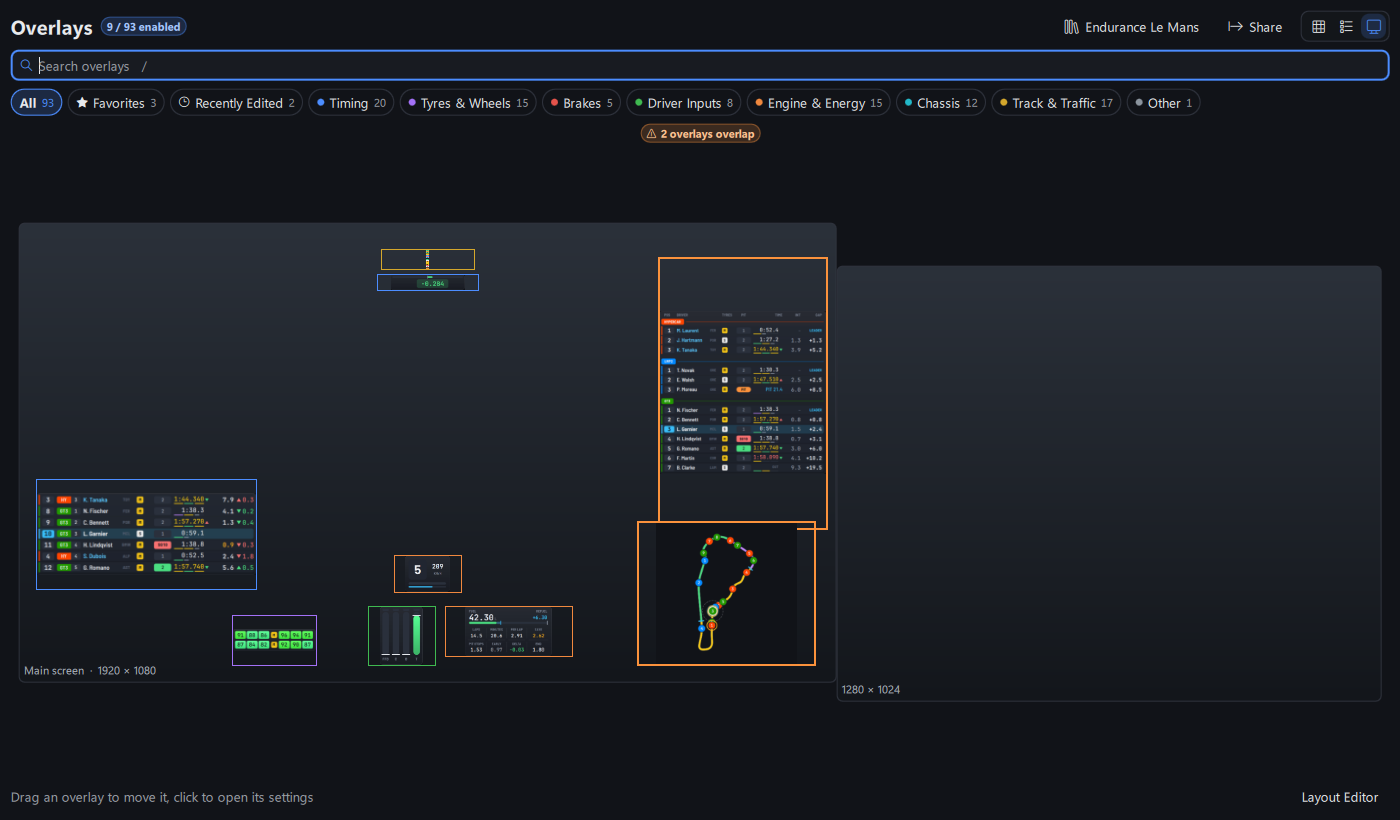Viewport: 1400px width, 820px height.
Task: Click the Main screen 1920 × 1080 label
Action: [x=90, y=671]
